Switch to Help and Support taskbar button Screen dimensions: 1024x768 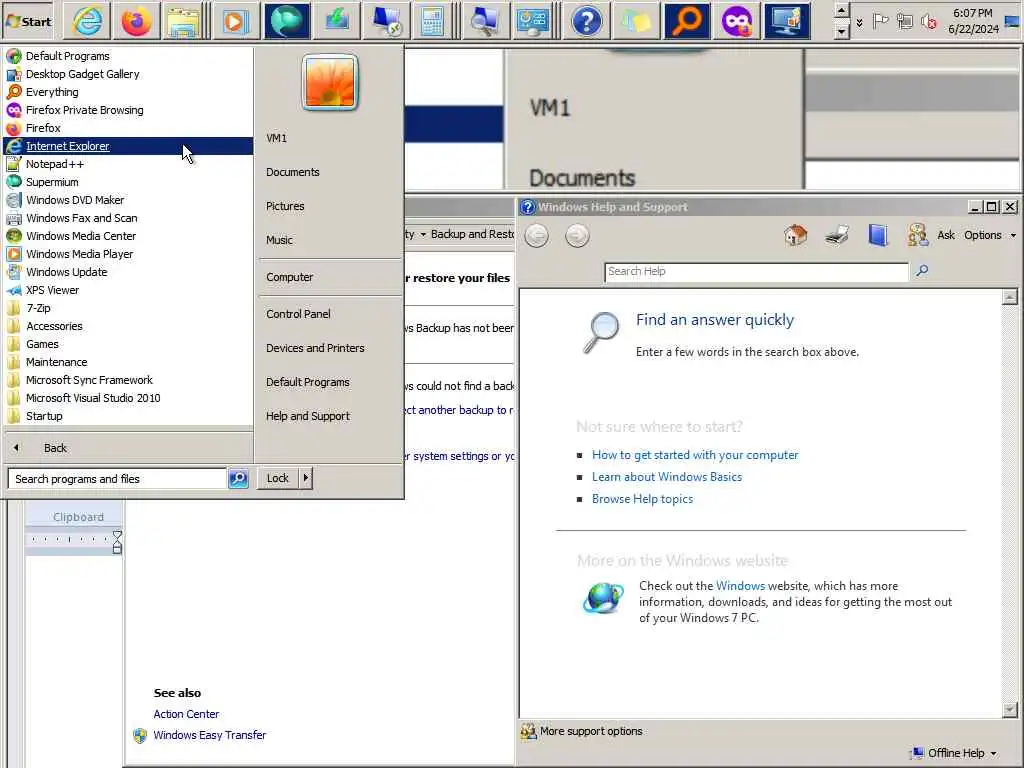point(586,21)
